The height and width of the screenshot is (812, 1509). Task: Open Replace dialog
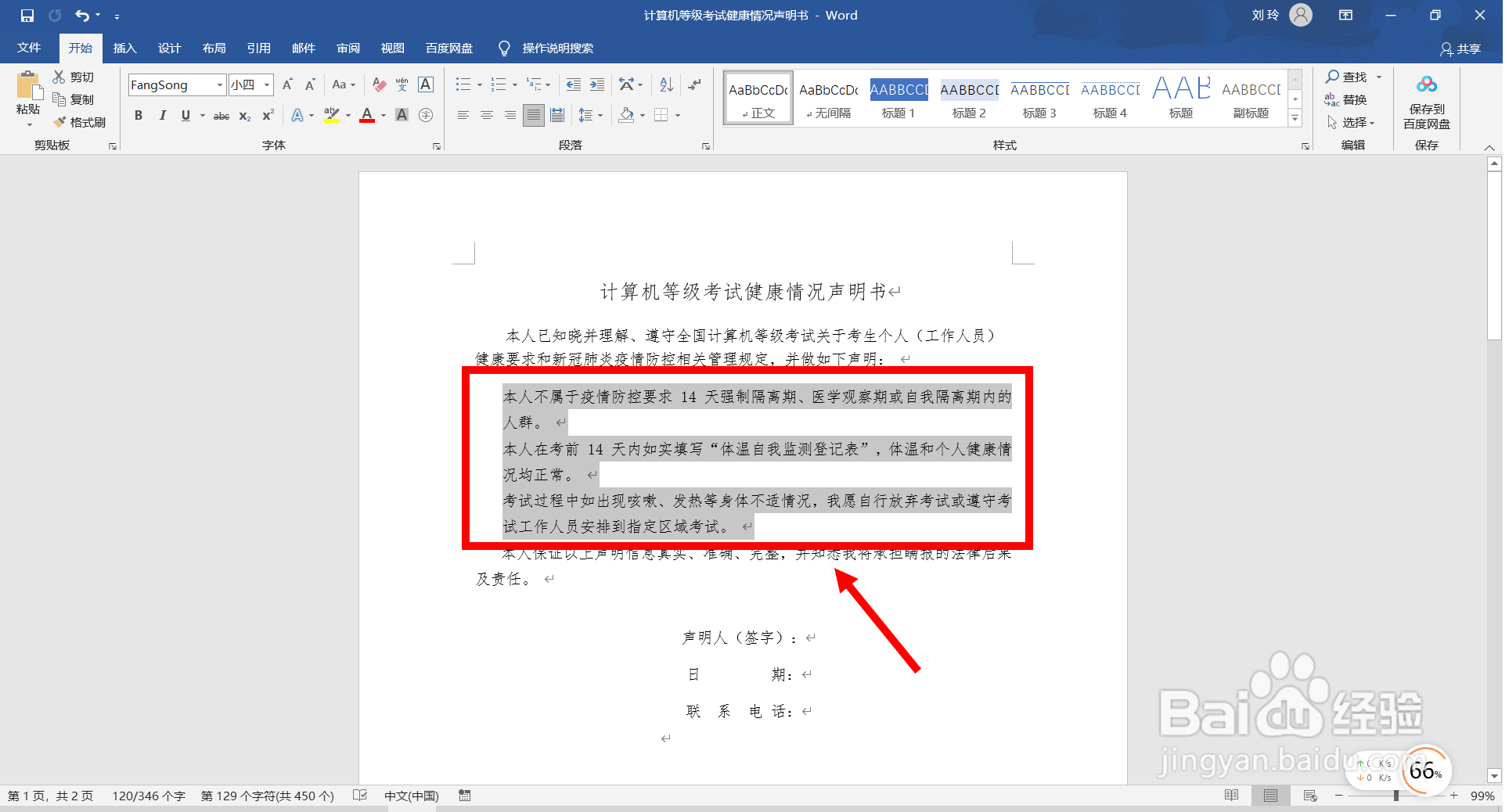[1346, 99]
